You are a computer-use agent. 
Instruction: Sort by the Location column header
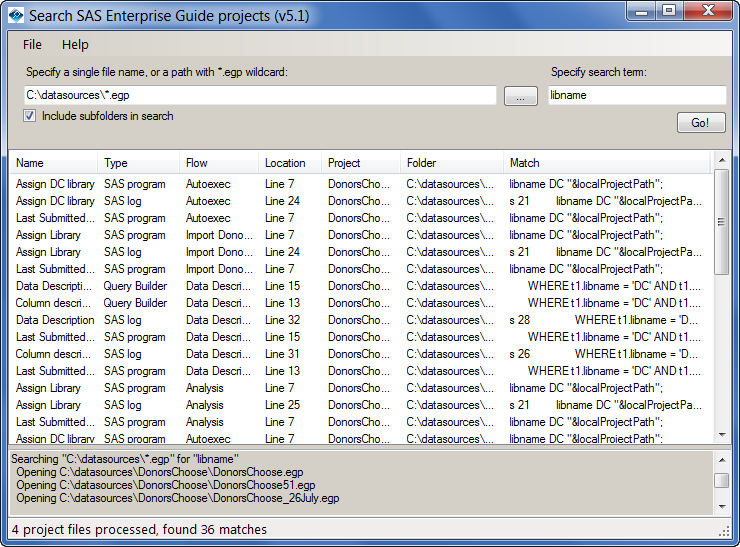pyautogui.click(x=290, y=163)
